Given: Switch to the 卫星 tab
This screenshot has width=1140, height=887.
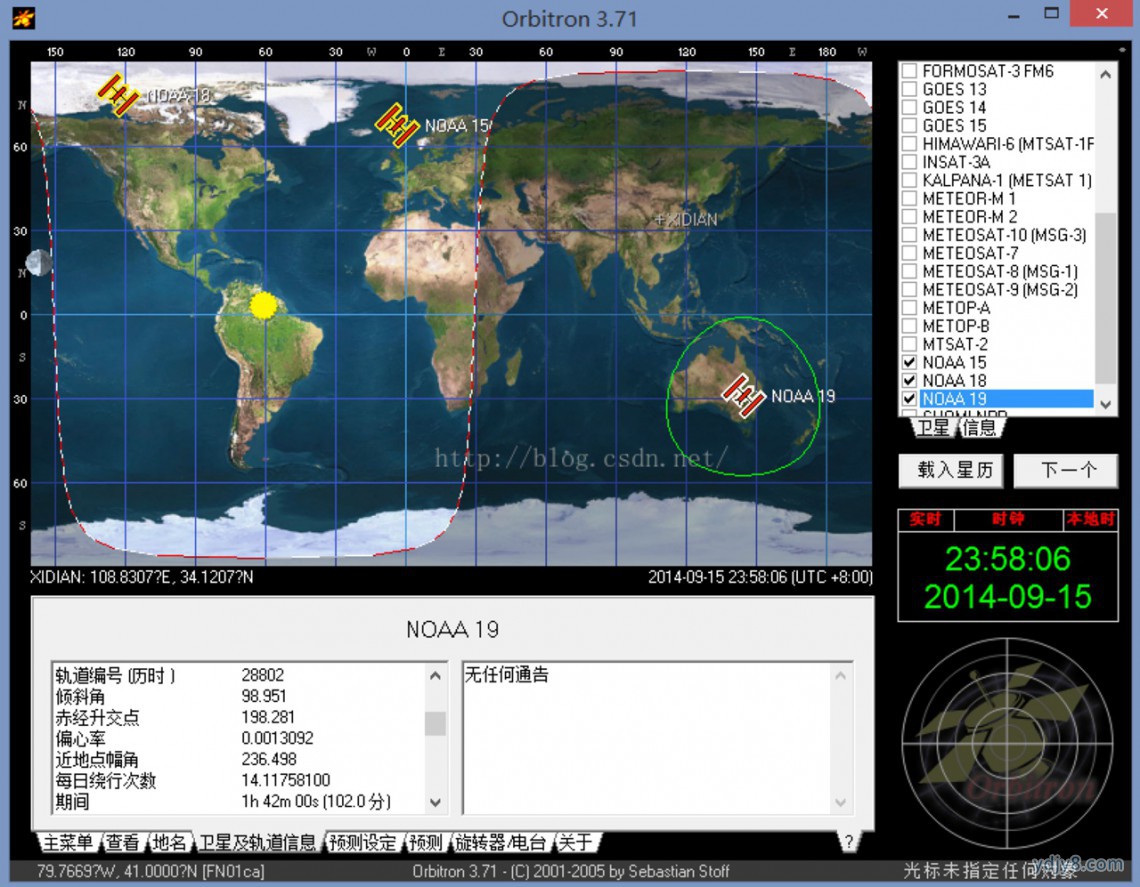Looking at the screenshot, I should [933, 428].
